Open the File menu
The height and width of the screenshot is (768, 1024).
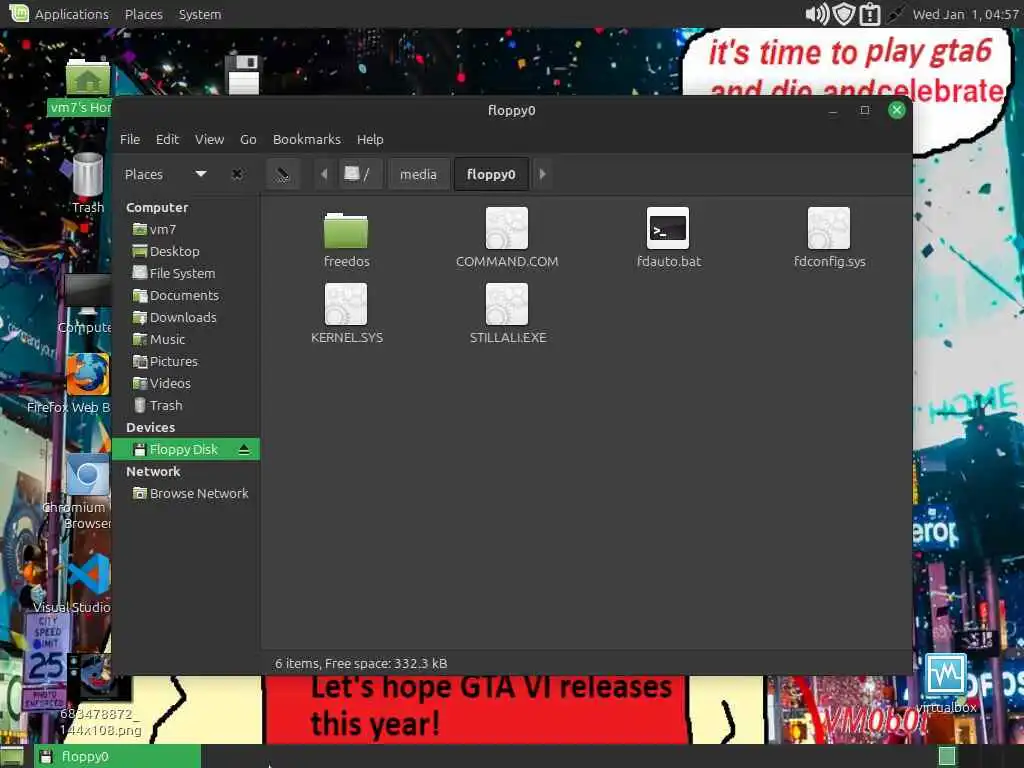(130, 139)
